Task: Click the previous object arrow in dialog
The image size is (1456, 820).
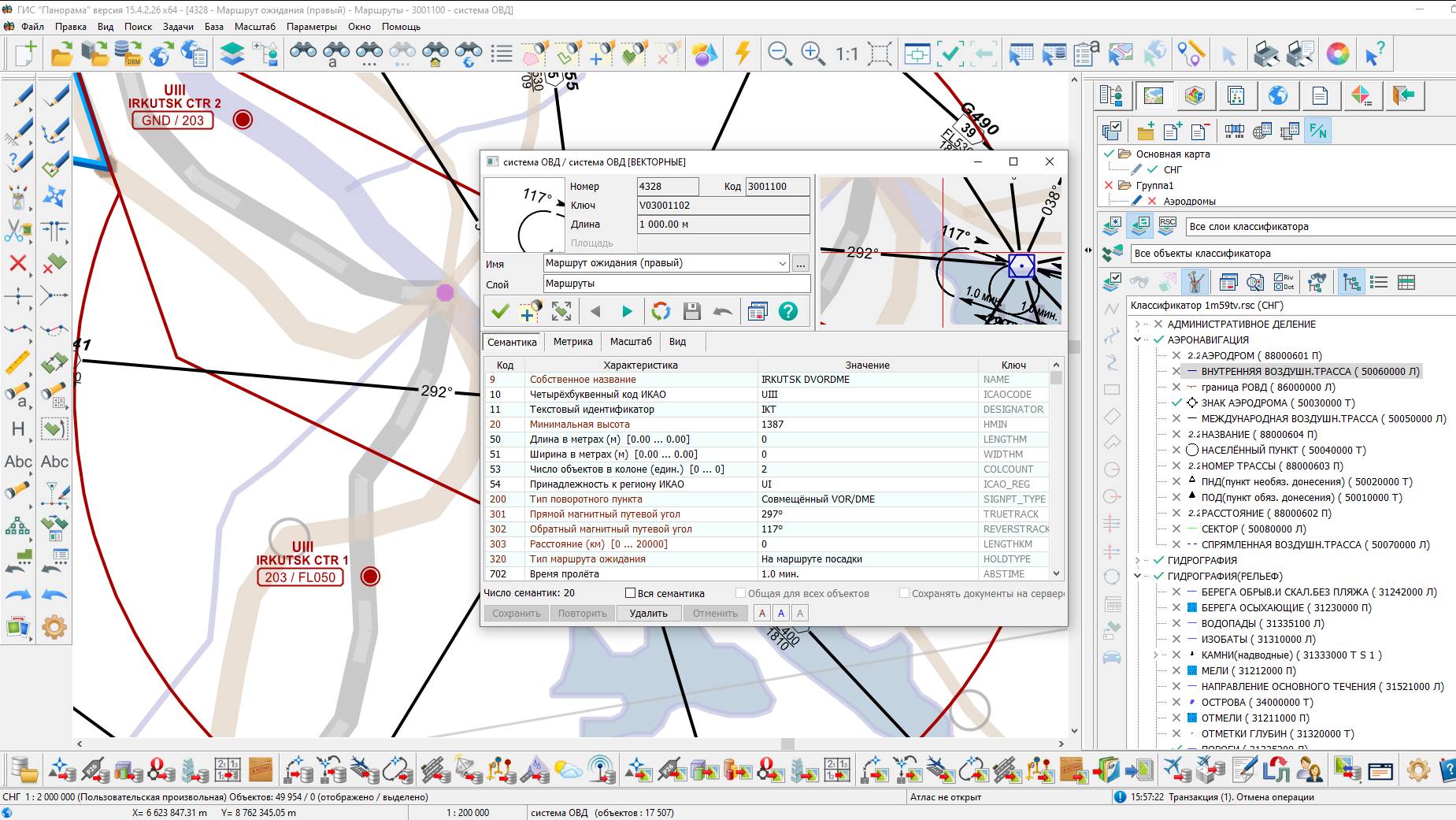Action: click(x=595, y=312)
